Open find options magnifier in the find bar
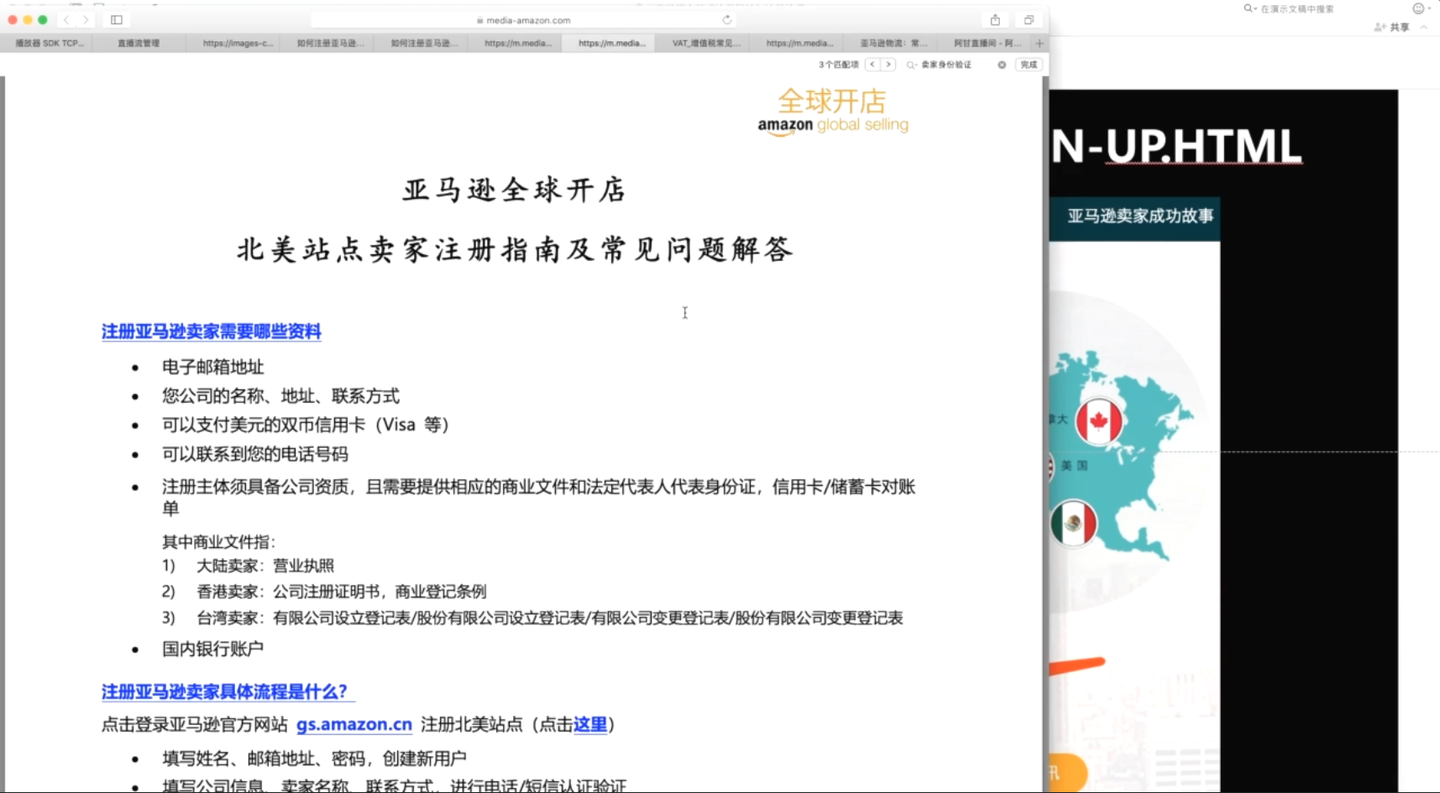This screenshot has height=793, width=1440. [x=911, y=65]
